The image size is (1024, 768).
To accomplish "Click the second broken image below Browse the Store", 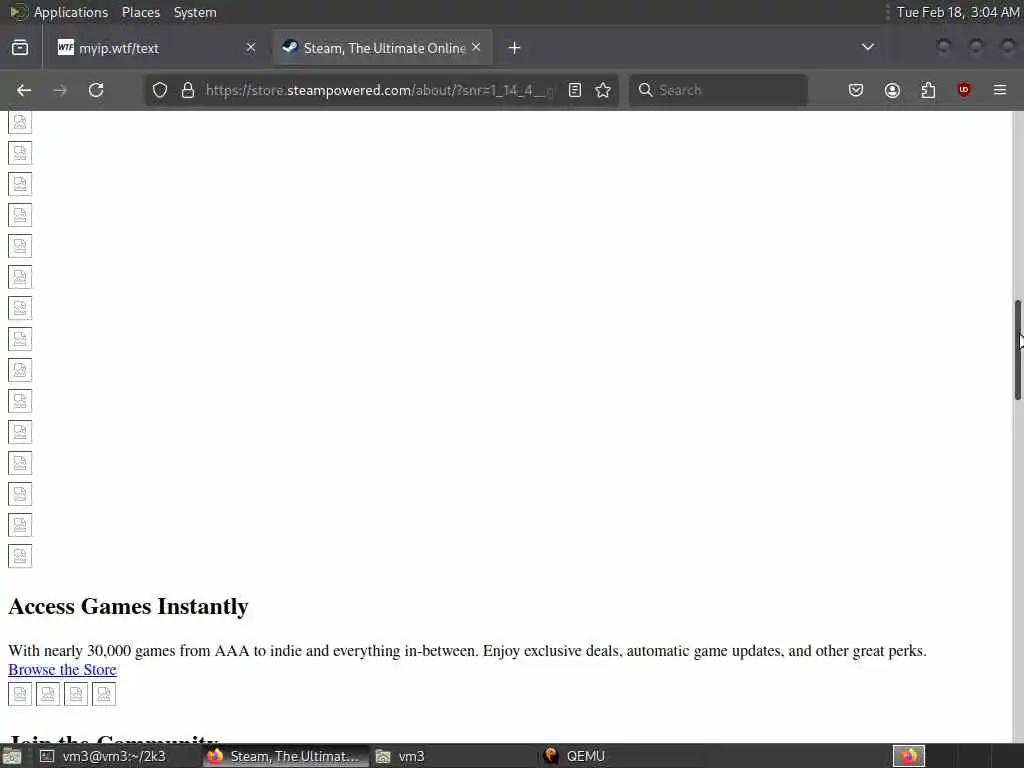I will tap(48, 694).
